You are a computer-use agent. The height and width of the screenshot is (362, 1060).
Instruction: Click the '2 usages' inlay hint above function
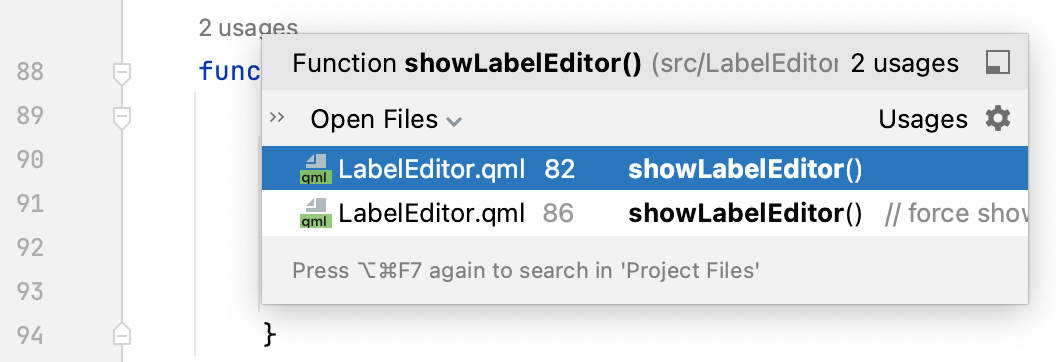tap(248, 28)
